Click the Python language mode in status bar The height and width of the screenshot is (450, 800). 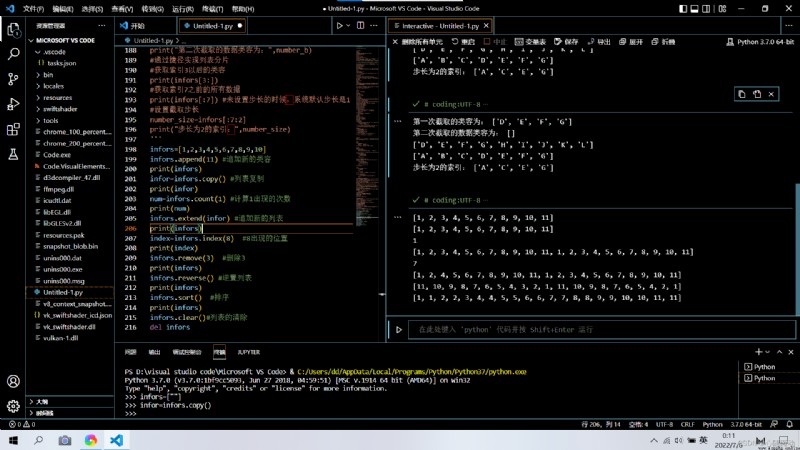[x=712, y=424]
